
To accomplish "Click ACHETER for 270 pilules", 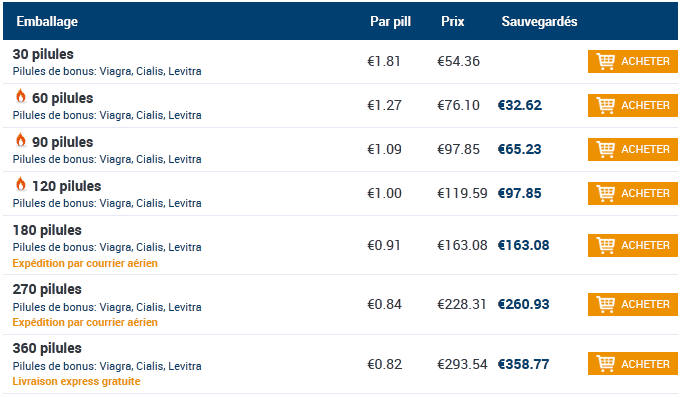I will tap(632, 304).
